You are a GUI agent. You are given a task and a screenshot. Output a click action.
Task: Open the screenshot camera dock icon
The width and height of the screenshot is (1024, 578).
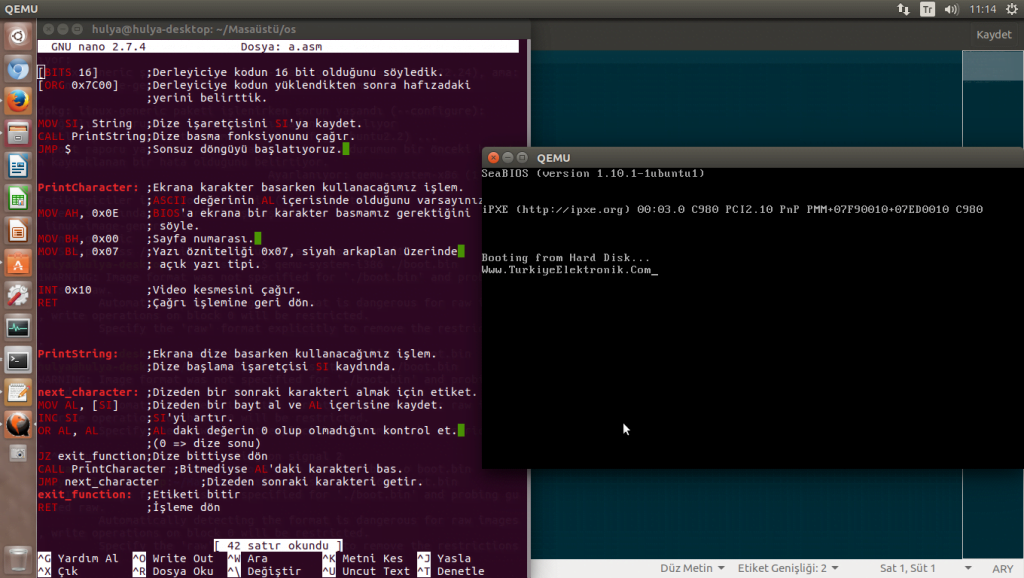point(18,453)
